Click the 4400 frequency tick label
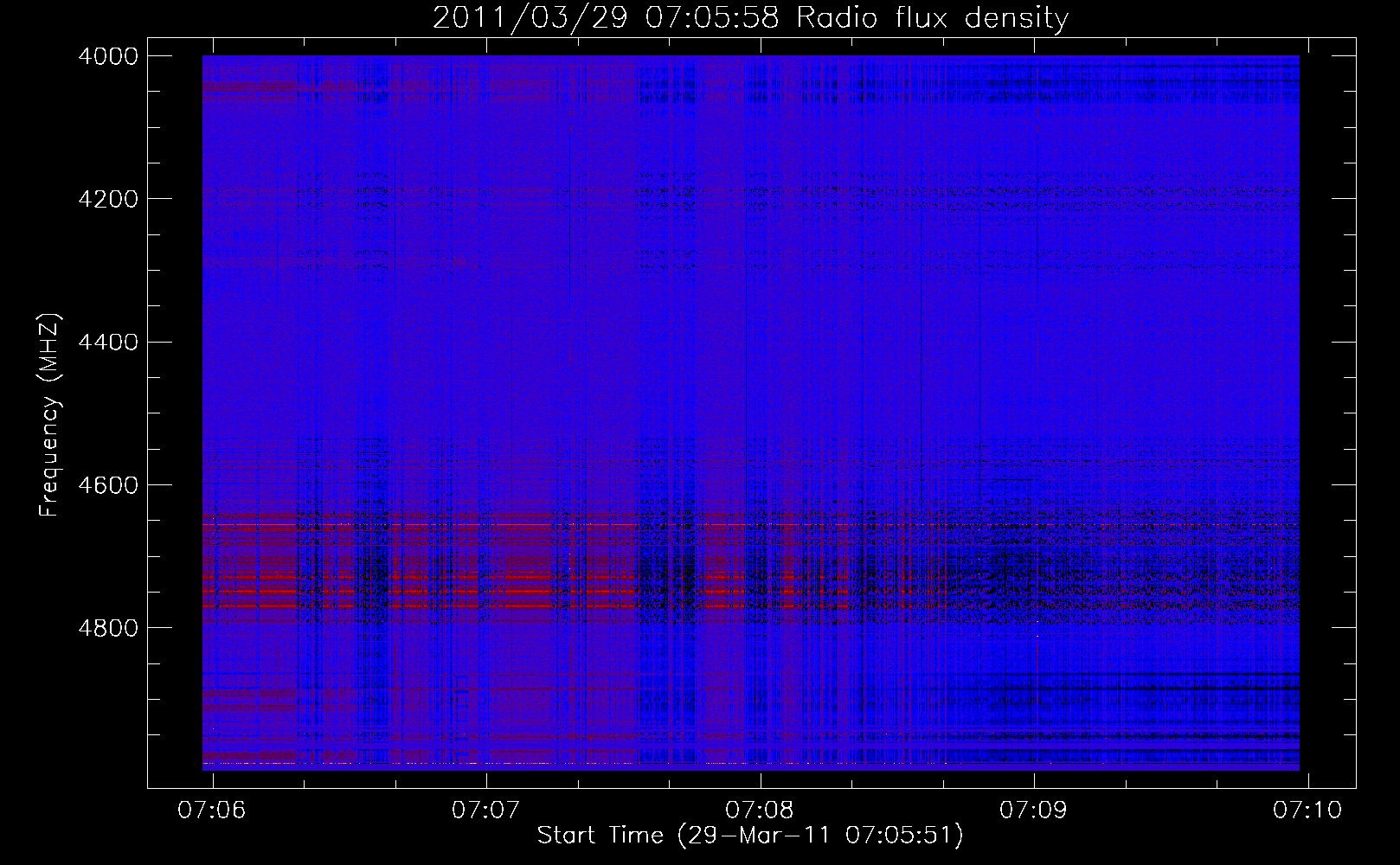1400x865 pixels. [x=108, y=342]
